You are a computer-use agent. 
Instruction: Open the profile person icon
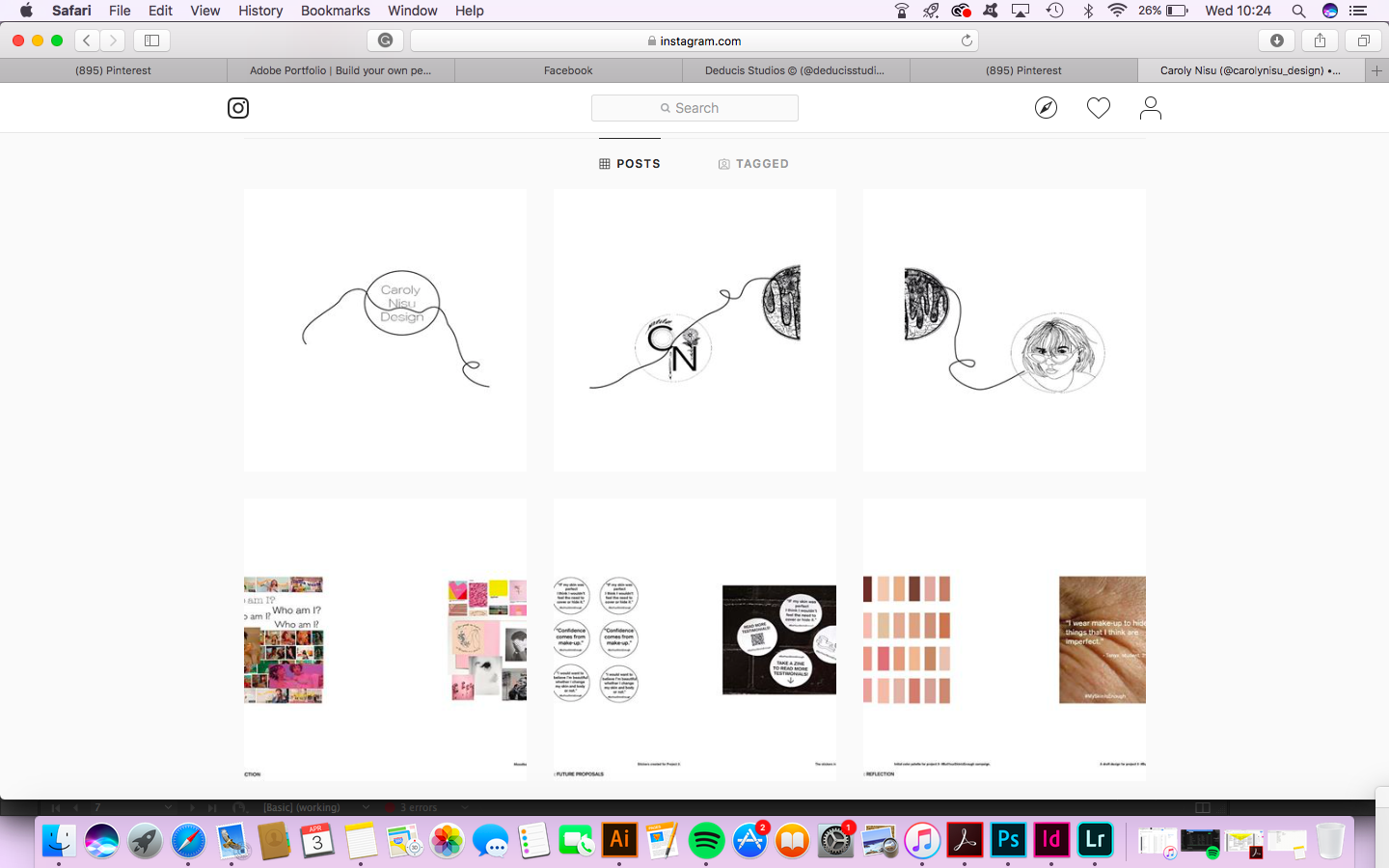click(x=1150, y=108)
